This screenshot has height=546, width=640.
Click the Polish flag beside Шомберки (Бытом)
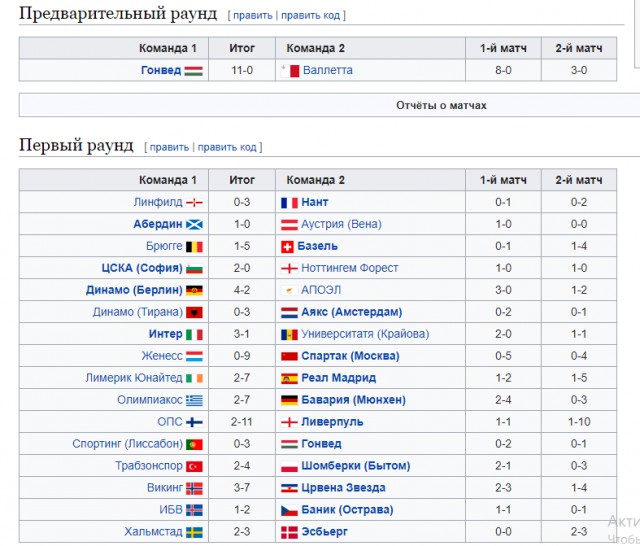[x=289, y=466]
